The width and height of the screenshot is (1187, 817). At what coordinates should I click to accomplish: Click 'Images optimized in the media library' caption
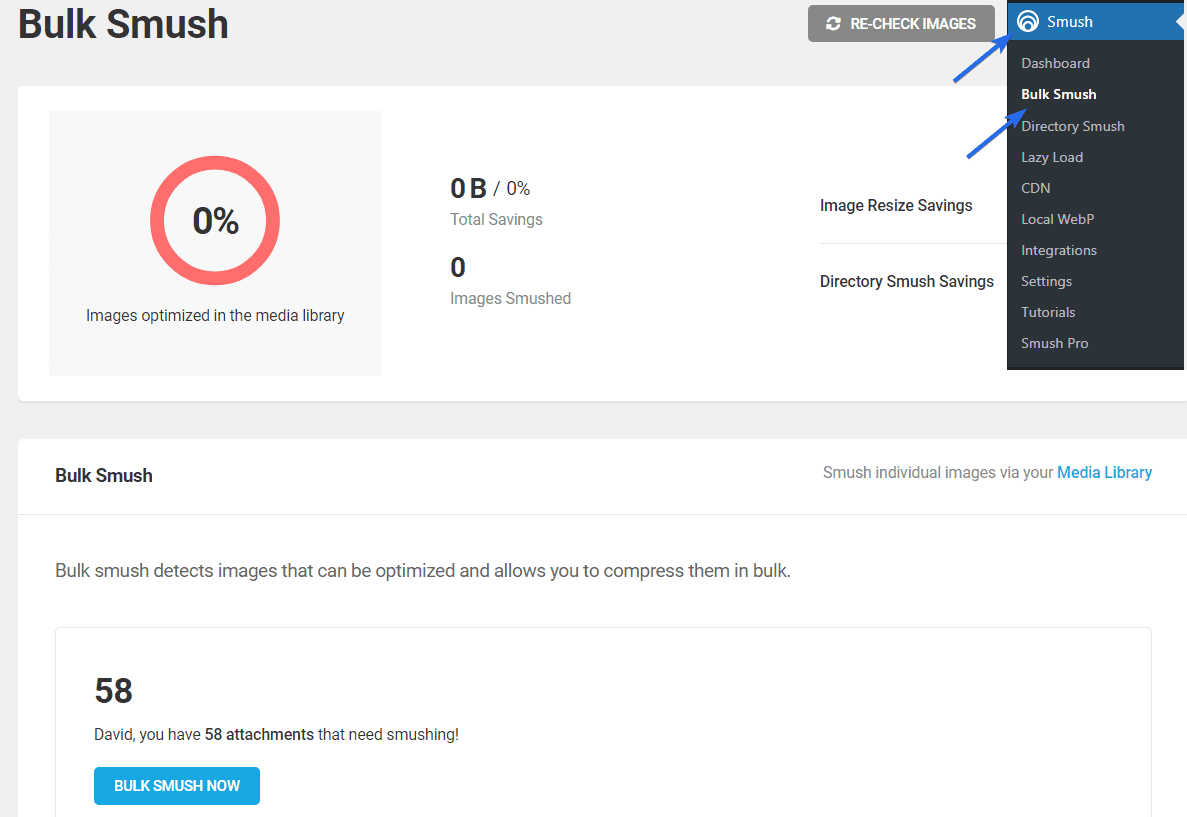(x=215, y=315)
